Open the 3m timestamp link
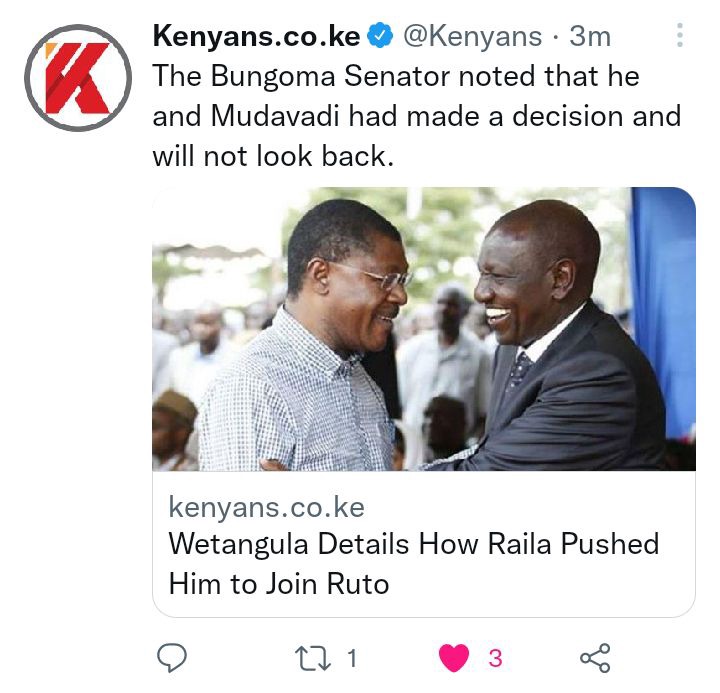The image size is (720, 693). pyautogui.click(x=590, y=36)
